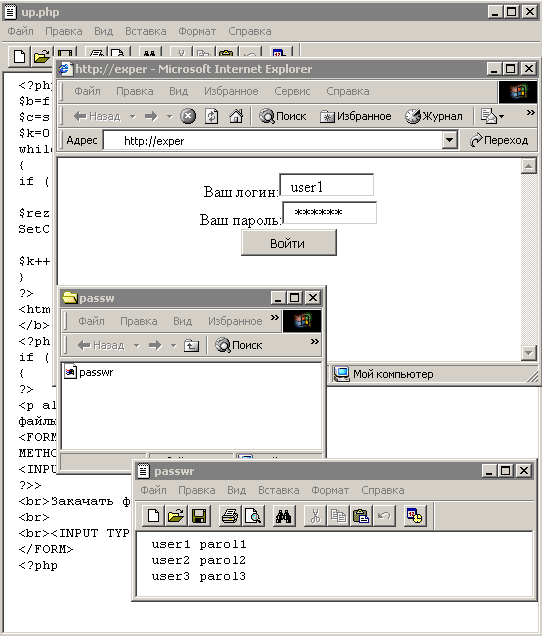
Task: Click the Print icon in passwr toolbar
Action: click(x=230, y=516)
